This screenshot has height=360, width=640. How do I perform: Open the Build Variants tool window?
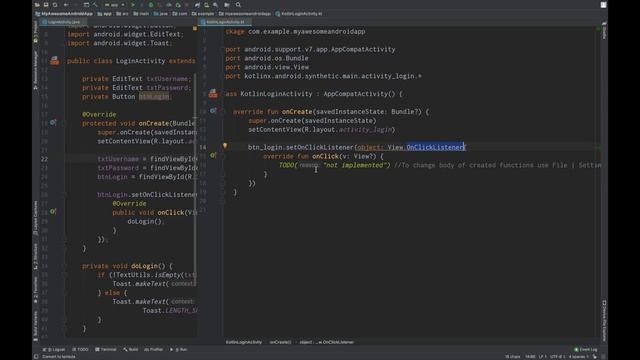36,325
